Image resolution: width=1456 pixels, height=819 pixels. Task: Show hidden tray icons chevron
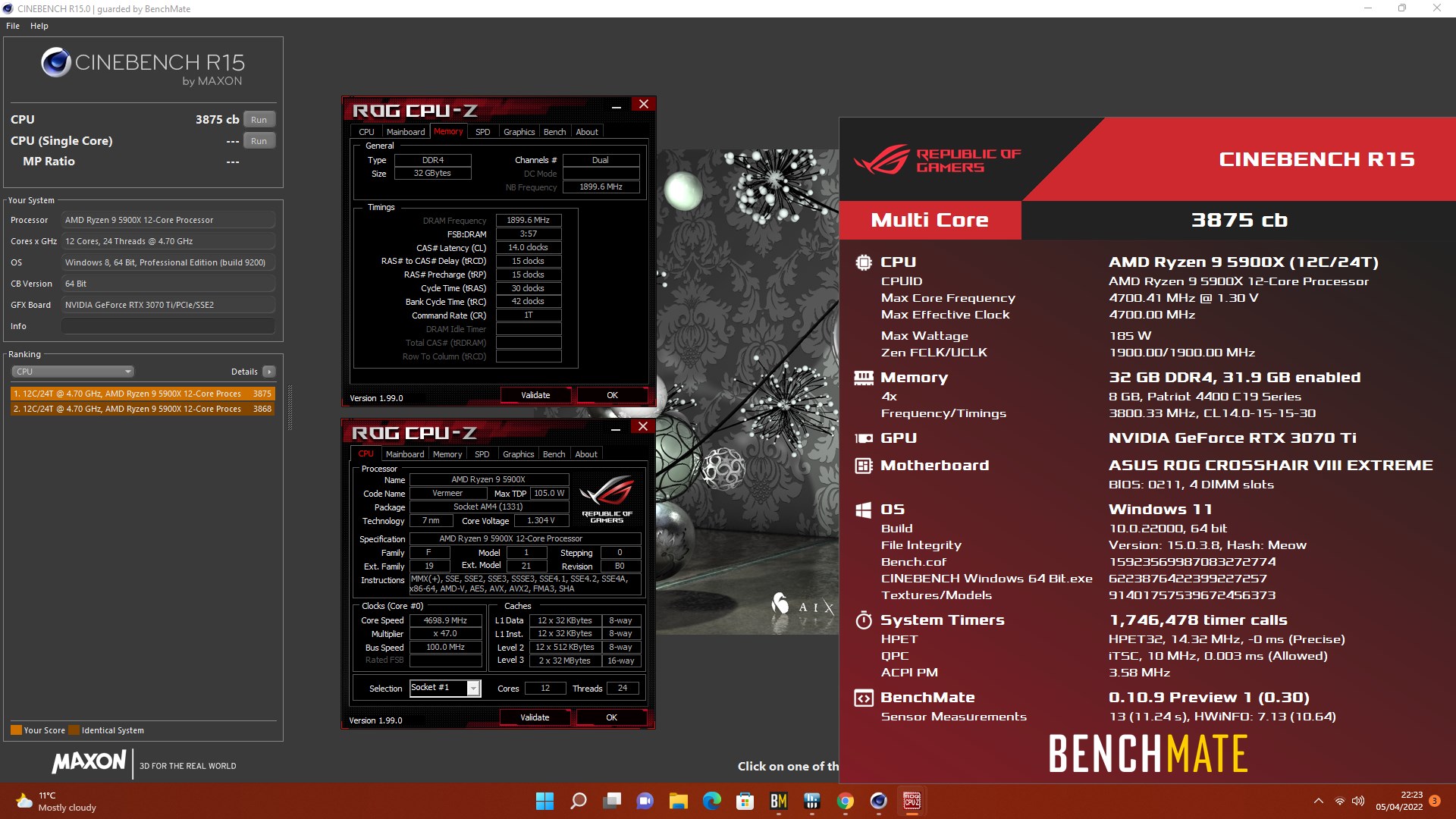pos(1319,801)
